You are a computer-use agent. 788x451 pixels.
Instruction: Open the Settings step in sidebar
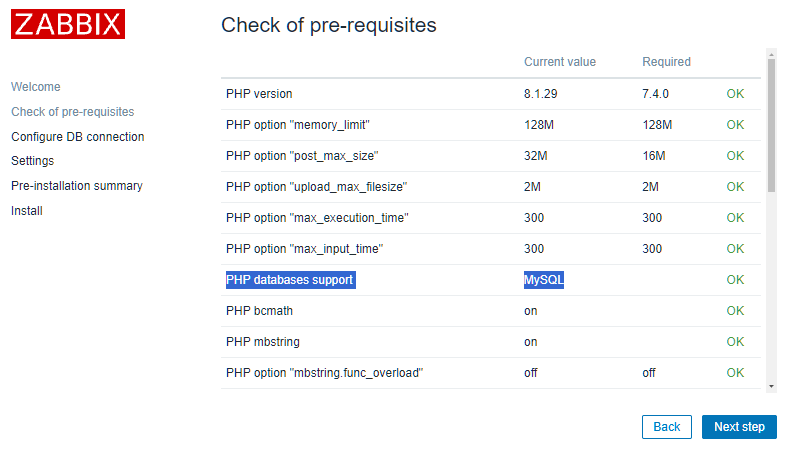[x=32, y=161]
